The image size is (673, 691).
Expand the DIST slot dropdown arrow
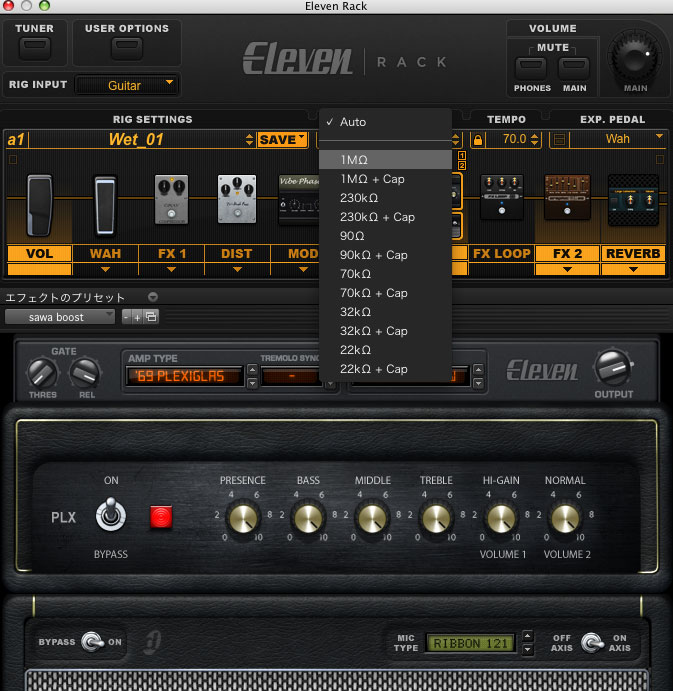(x=237, y=269)
